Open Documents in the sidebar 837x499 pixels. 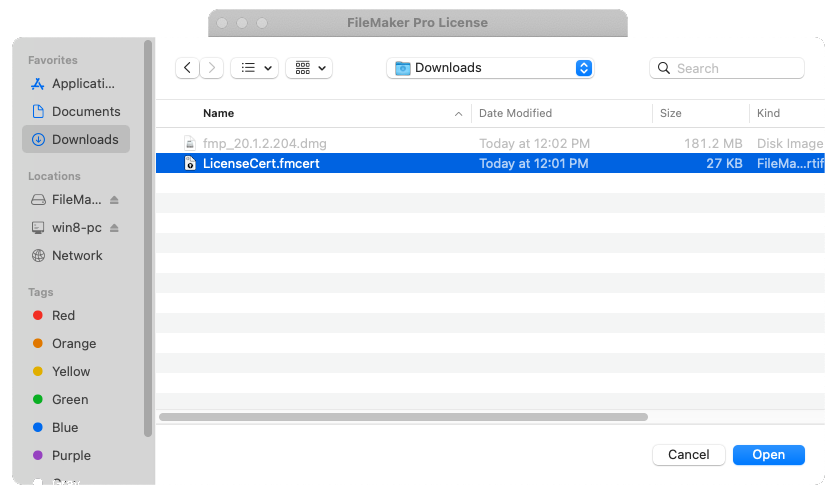point(76,112)
